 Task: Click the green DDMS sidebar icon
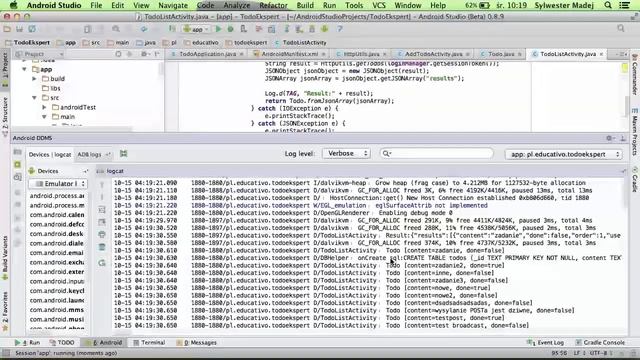pos(18,164)
